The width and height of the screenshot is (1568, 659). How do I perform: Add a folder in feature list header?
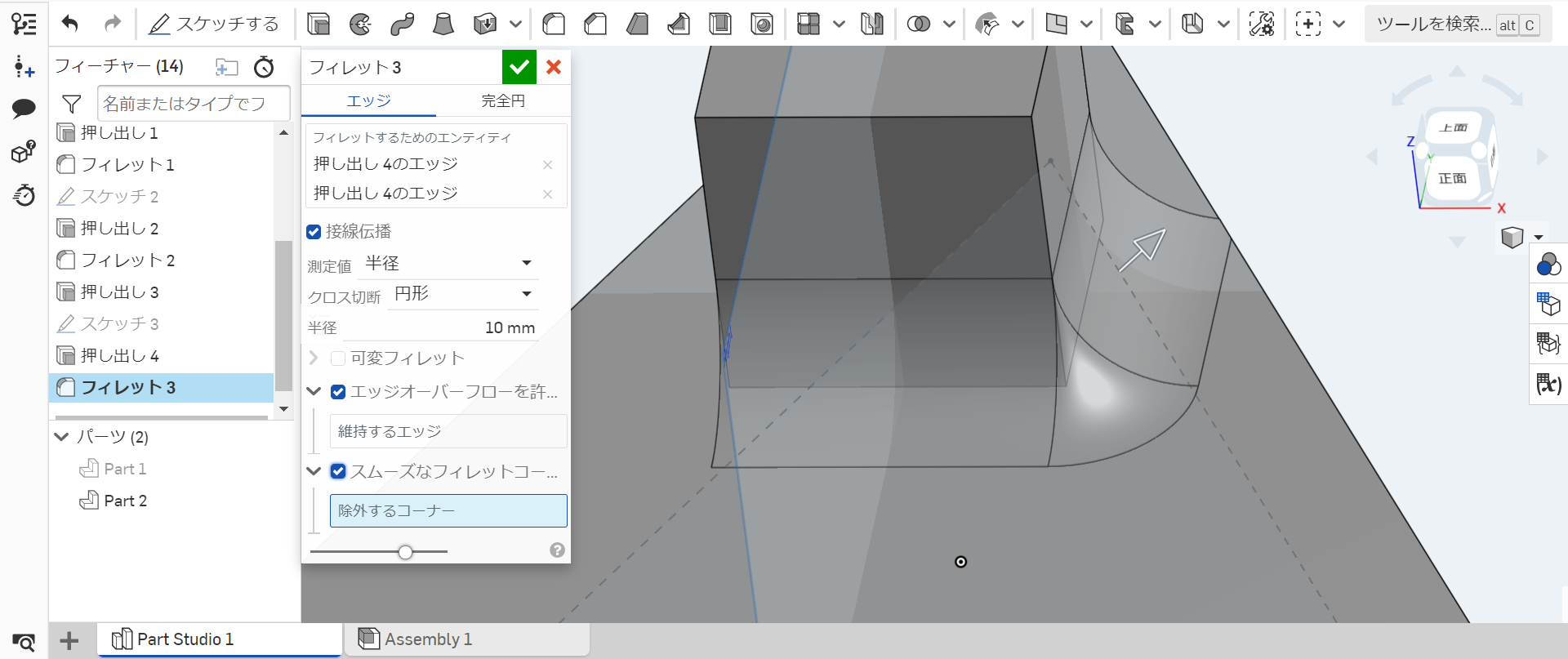pos(226,67)
